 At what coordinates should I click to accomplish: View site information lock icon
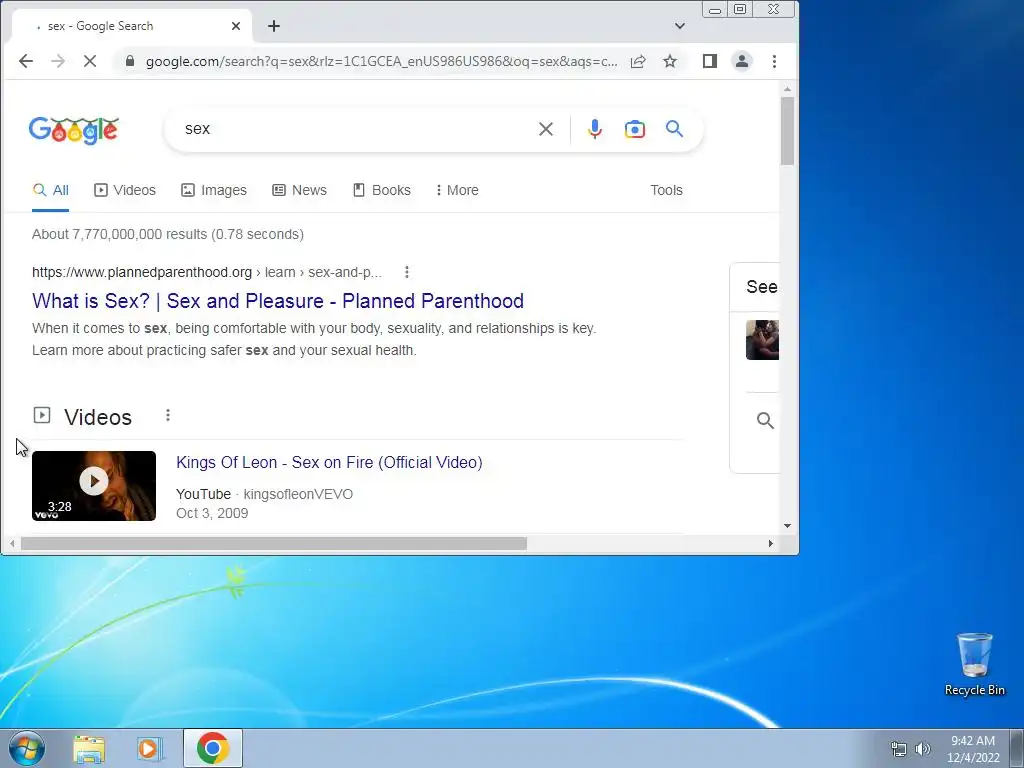130,61
